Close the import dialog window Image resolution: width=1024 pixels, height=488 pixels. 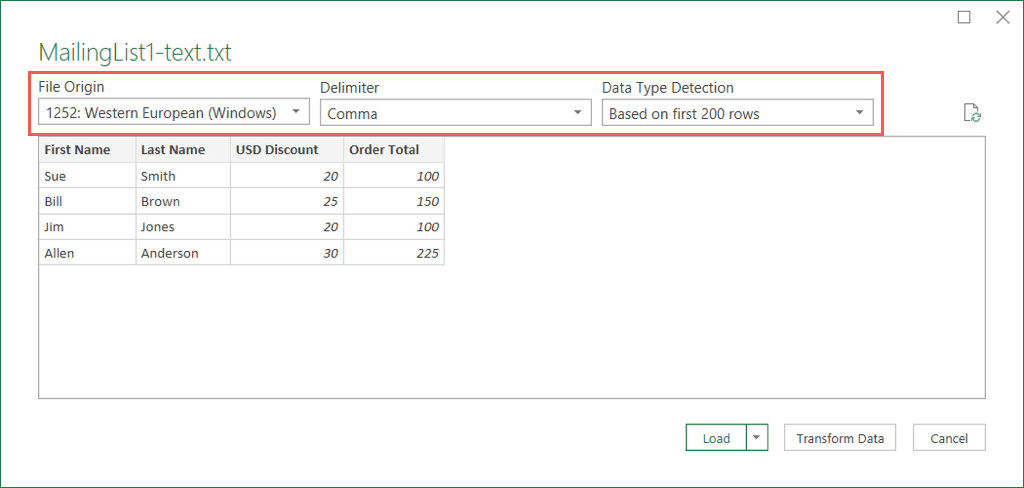point(1002,17)
